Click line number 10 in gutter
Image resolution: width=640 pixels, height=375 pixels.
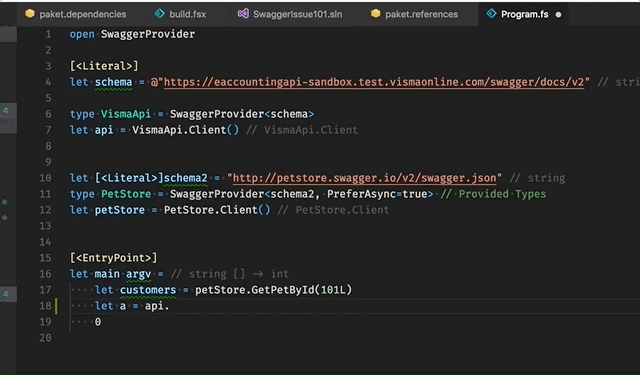point(45,178)
